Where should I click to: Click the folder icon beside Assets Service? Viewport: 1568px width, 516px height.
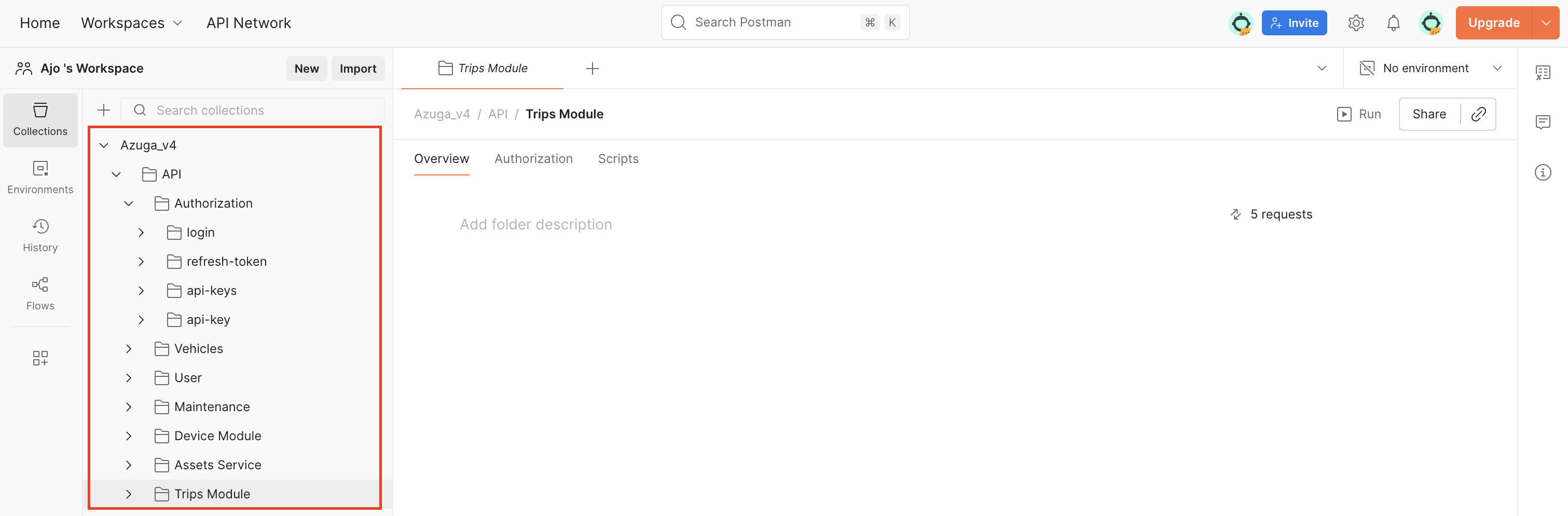pyautogui.click(x=161, y=465)
